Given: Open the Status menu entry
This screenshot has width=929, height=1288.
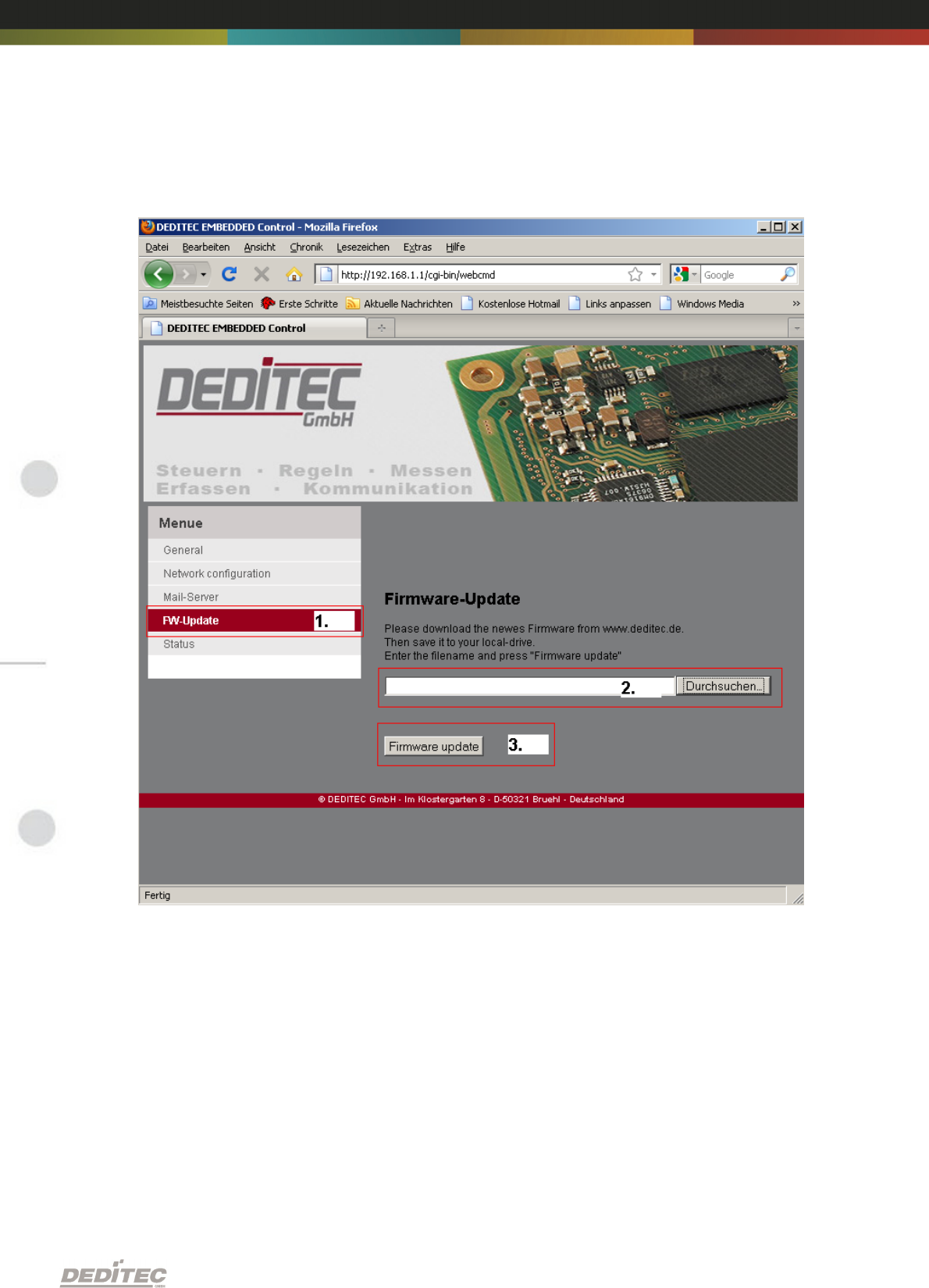Looking at the screenshot, I should (254, 644).
